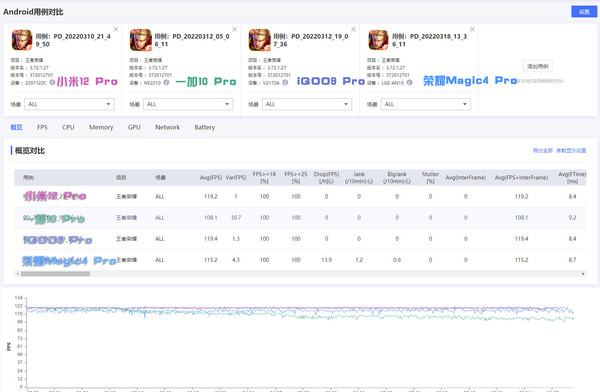Click info icon next to device NE2210
Screen dimensions: 600x392
point(166,82)
